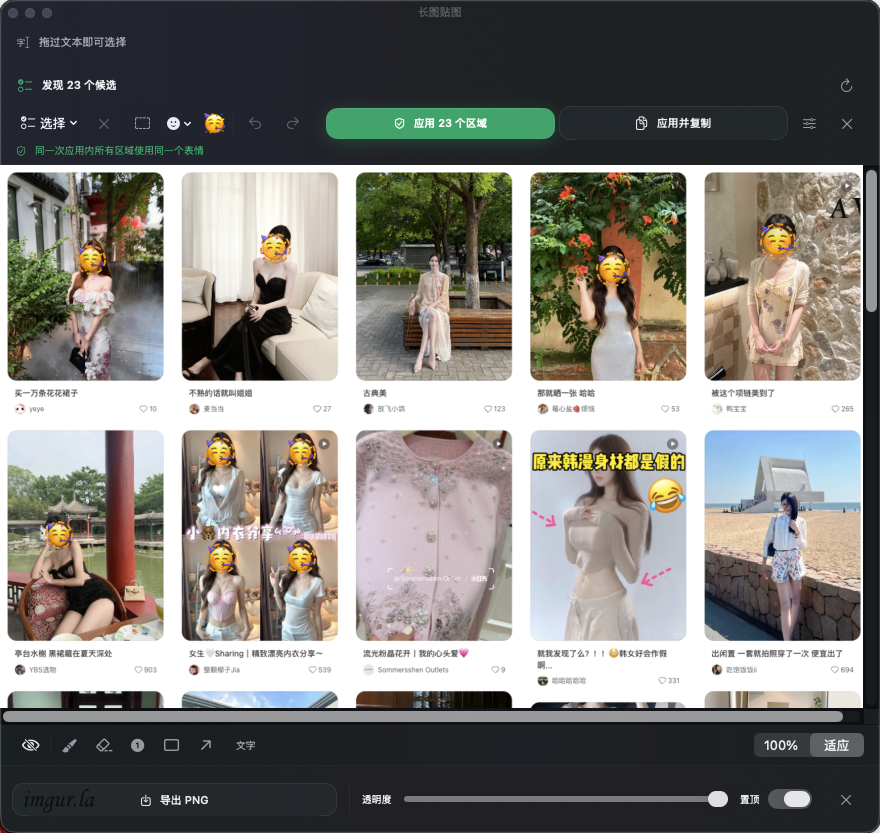The height and width of the screenshot is (833, 880).
Task: Click the undo arrow
Action: pos(255,123)
